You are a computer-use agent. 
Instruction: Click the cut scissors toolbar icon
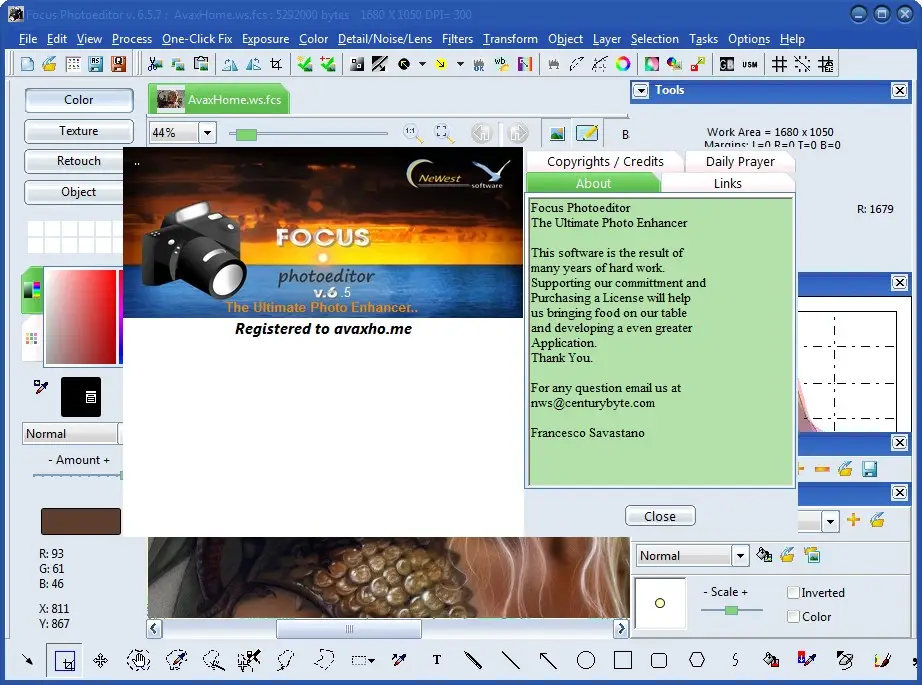[155, 64]
